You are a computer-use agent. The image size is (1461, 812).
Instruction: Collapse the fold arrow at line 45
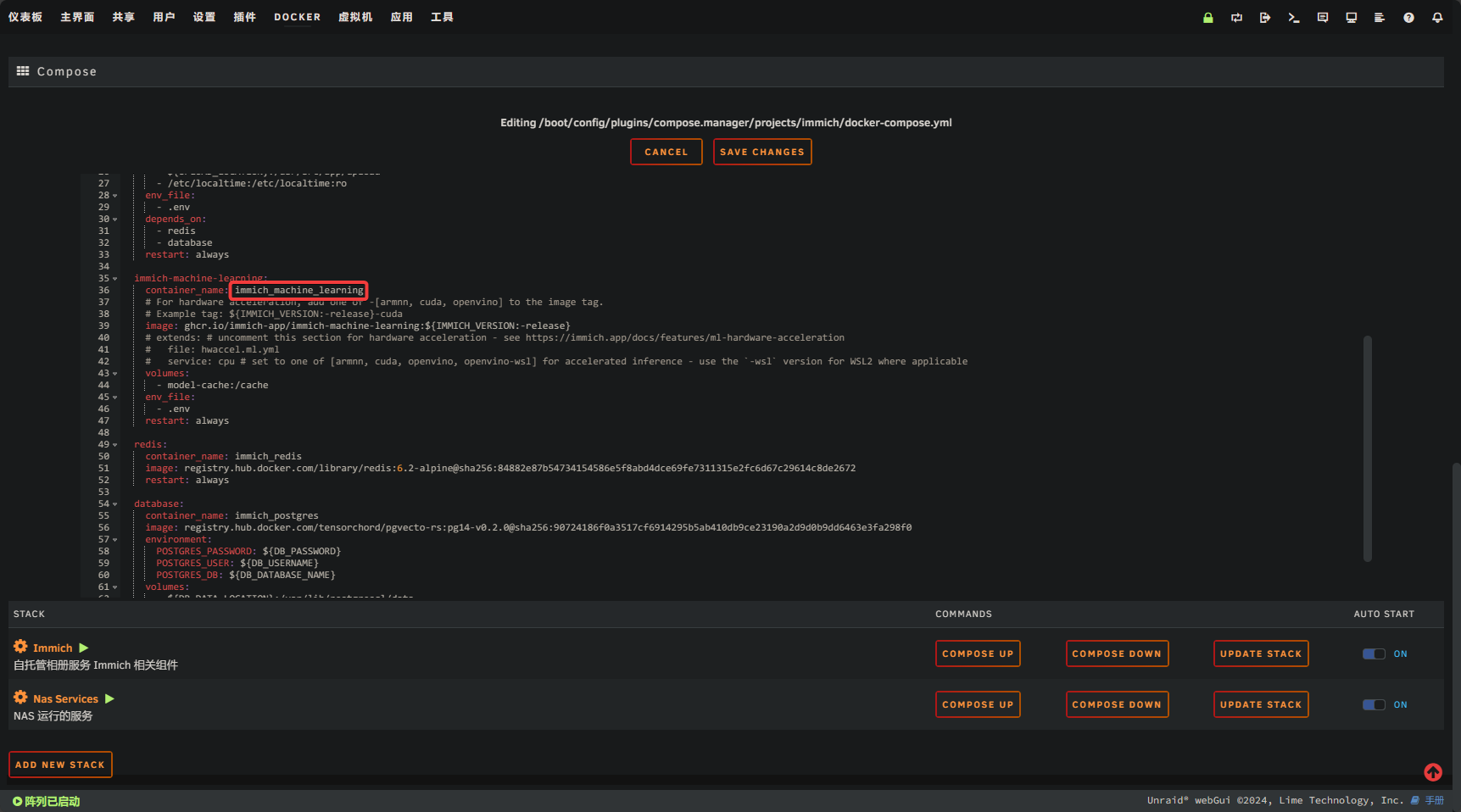[x=115, y=398]
